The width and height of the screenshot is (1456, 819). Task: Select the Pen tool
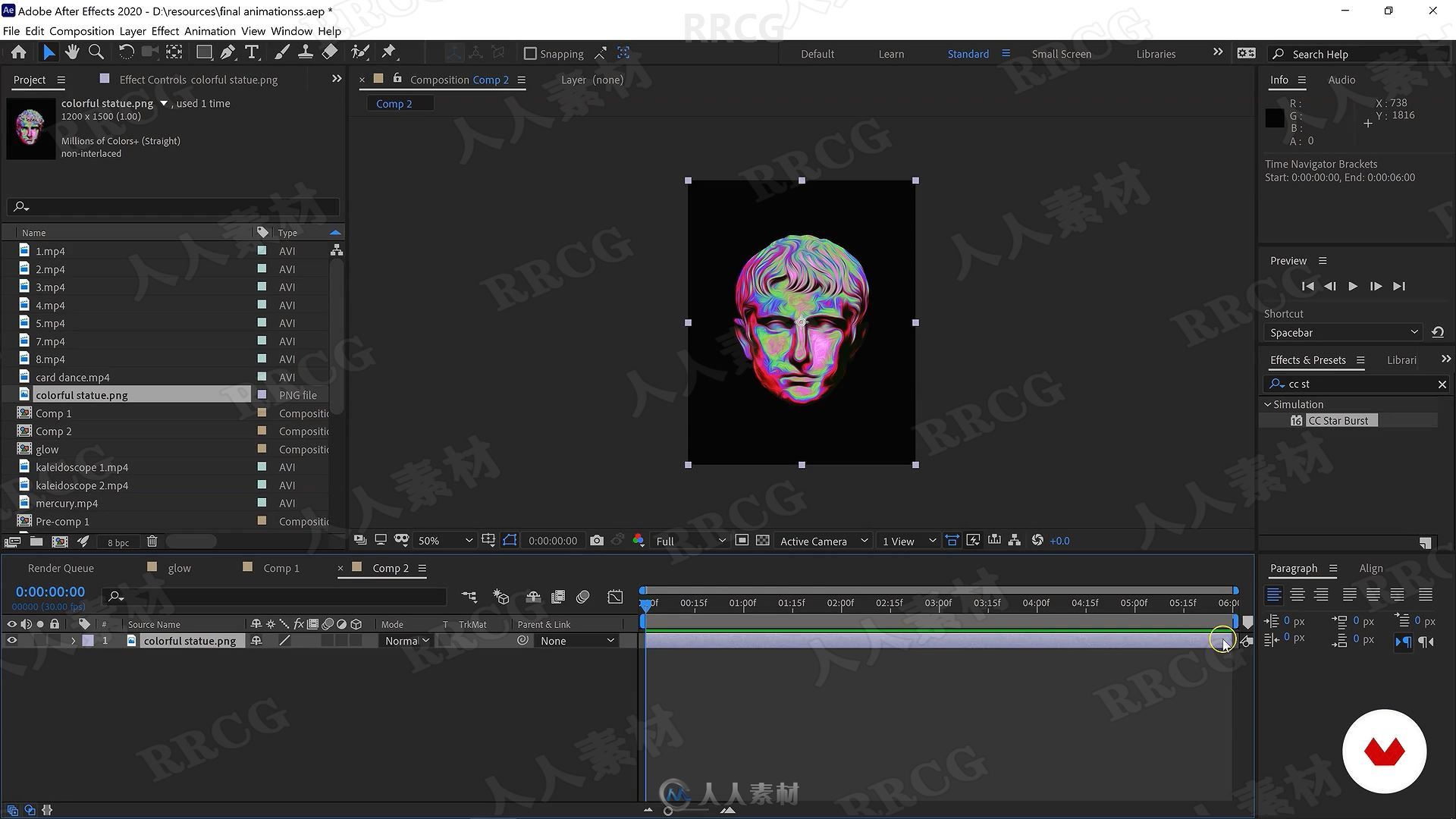(x=227, y=52)
